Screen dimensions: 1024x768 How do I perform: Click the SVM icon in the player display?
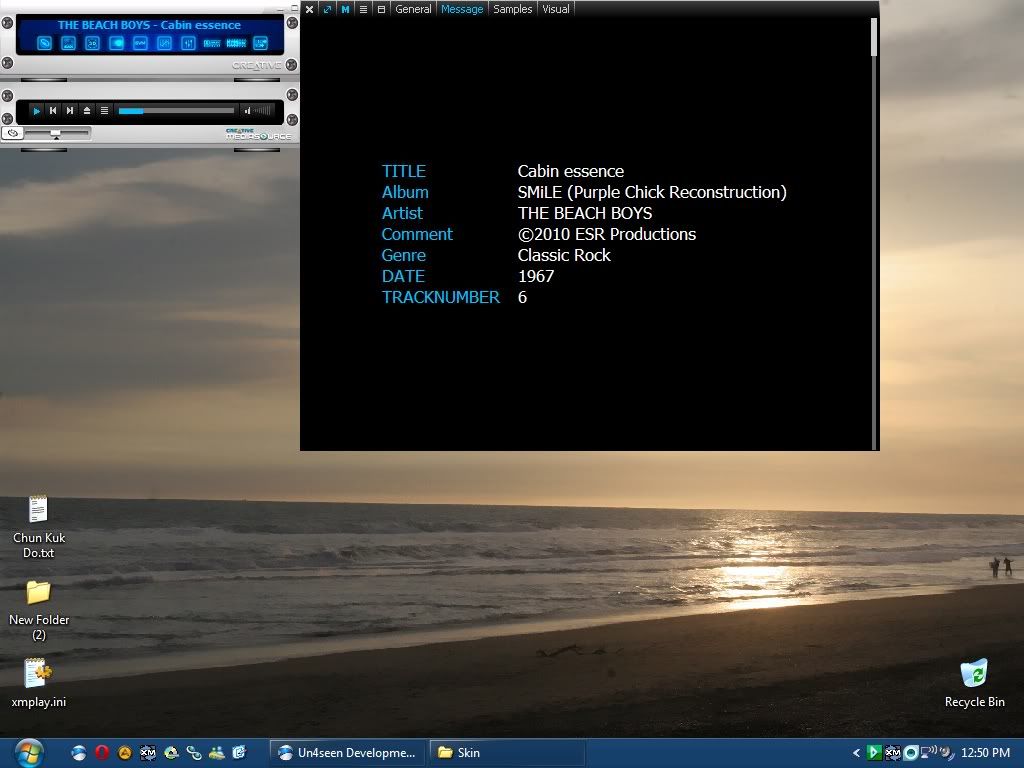140,44
